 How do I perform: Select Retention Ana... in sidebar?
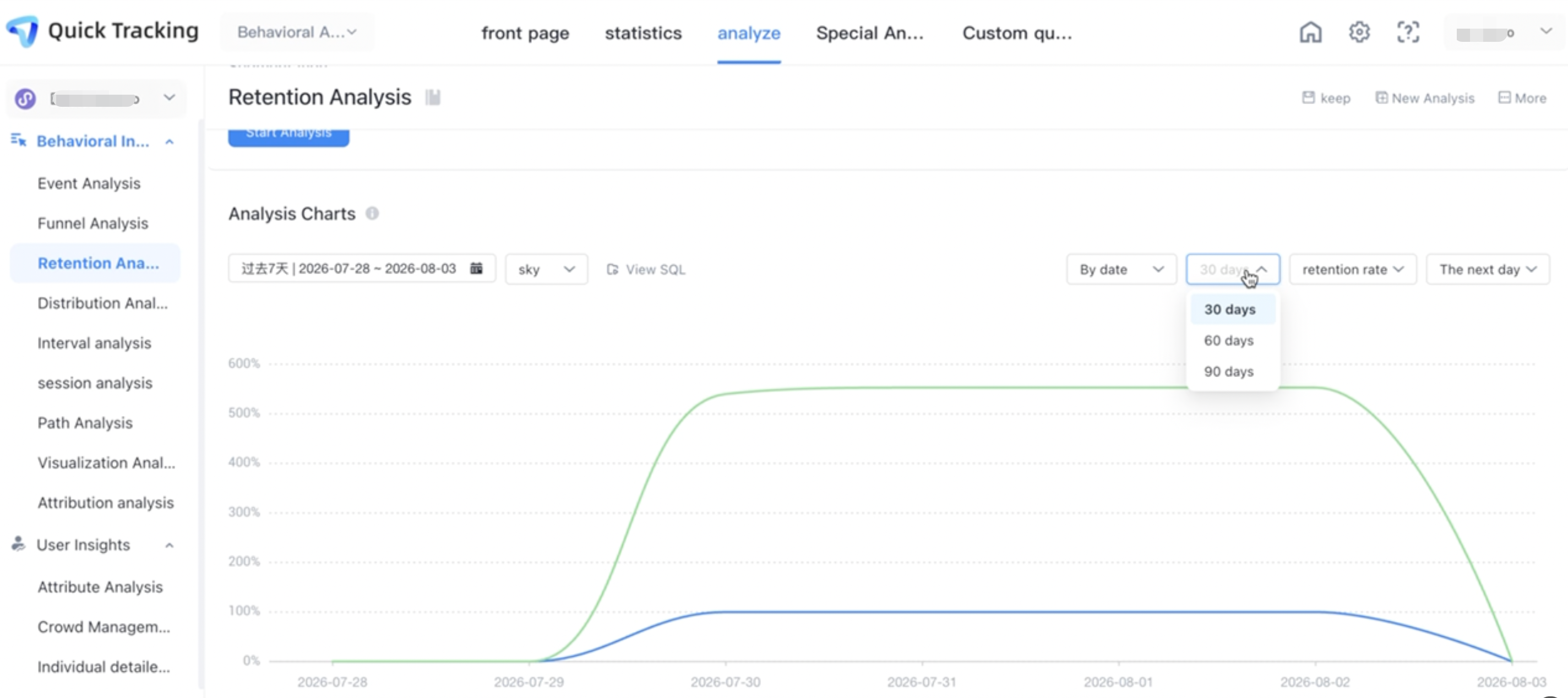(x=96, y=263)
